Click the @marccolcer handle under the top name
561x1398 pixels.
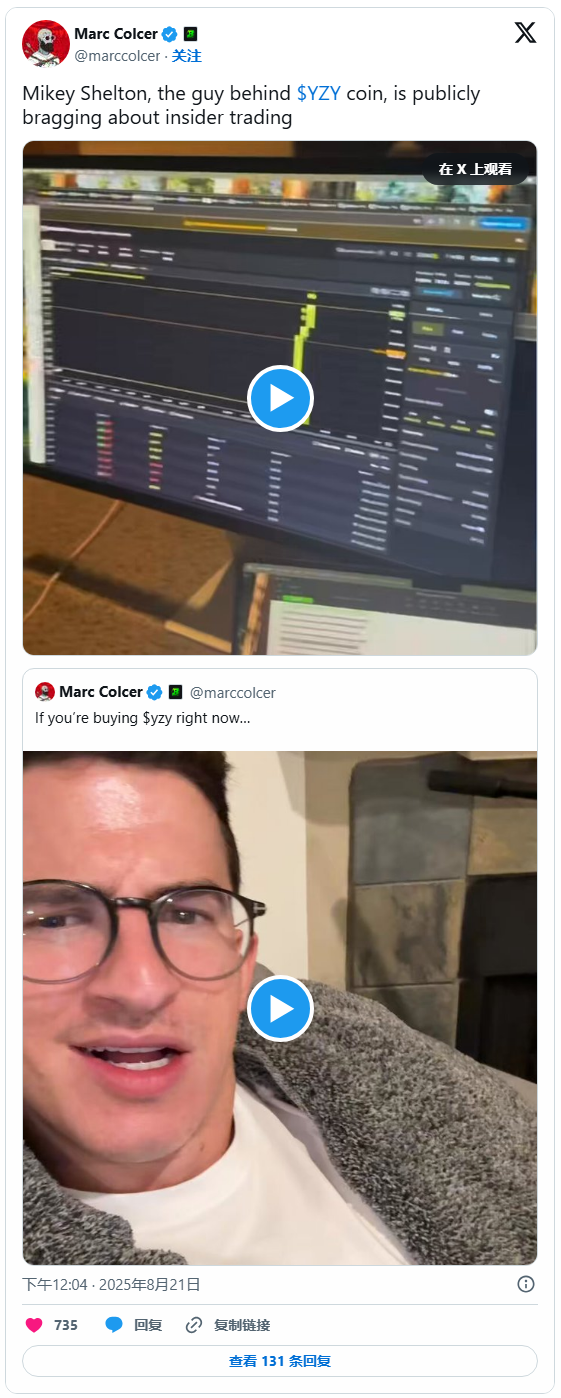pyautogui.click(x=117, y=56)
